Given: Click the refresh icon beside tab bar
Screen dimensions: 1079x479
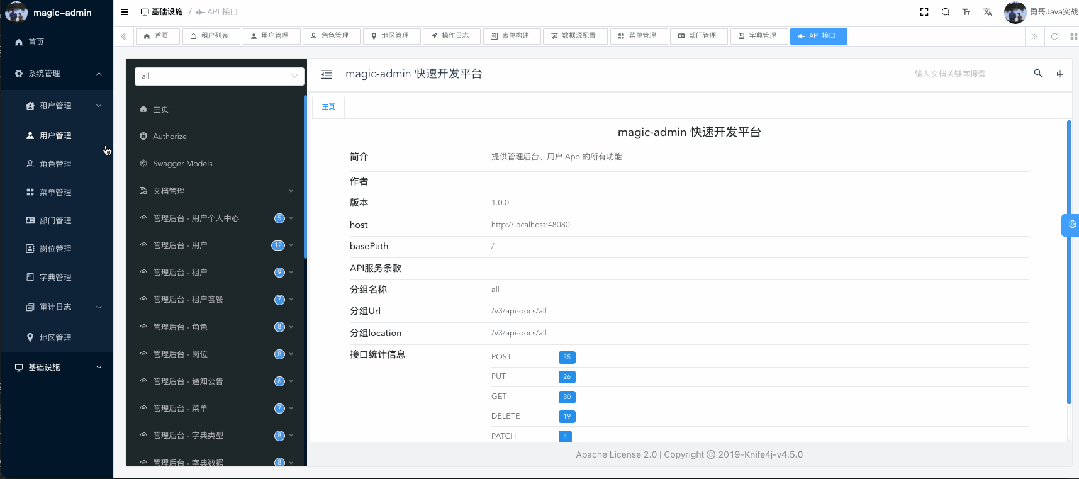Looking at the screenshot, I should (1053, 36).
